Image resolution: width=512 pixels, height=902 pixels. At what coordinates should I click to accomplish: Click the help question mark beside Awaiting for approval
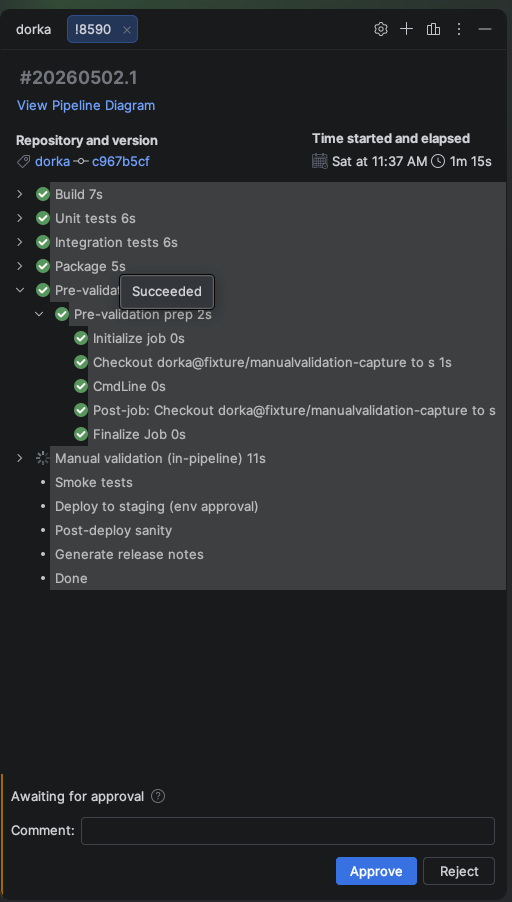click(158, 796)
